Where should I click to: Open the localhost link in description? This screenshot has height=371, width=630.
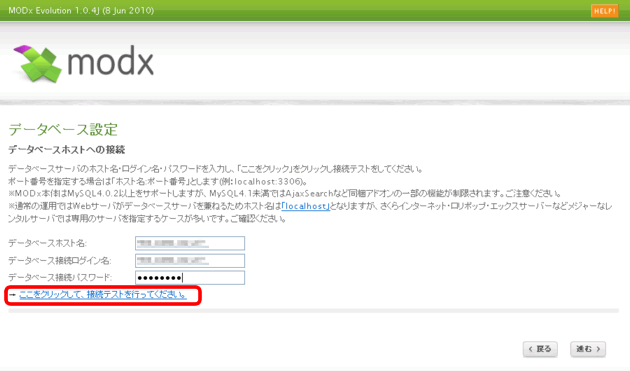(x=306, y=206)
